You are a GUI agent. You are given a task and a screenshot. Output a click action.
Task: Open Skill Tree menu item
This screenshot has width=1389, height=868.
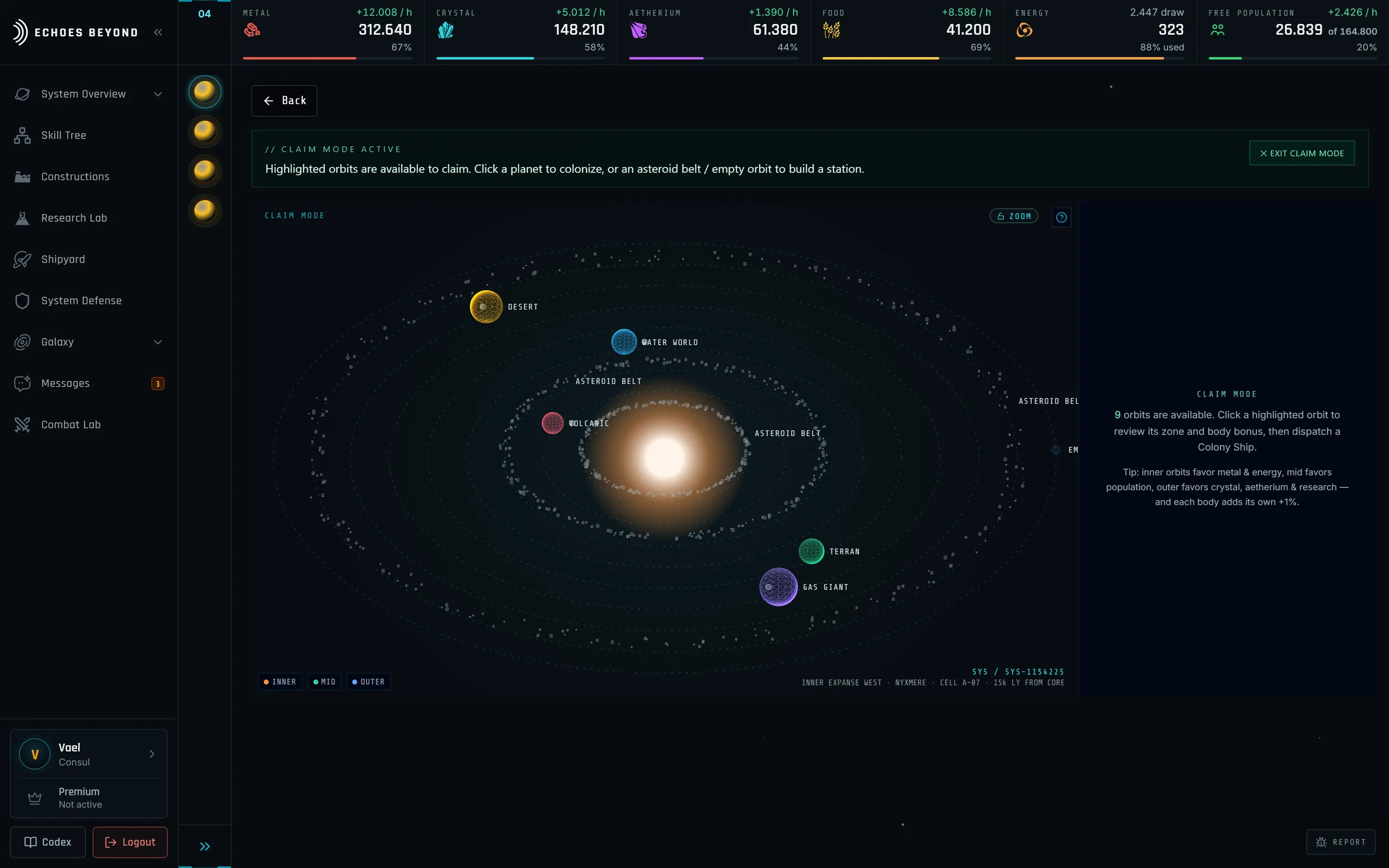pos(89,136)
